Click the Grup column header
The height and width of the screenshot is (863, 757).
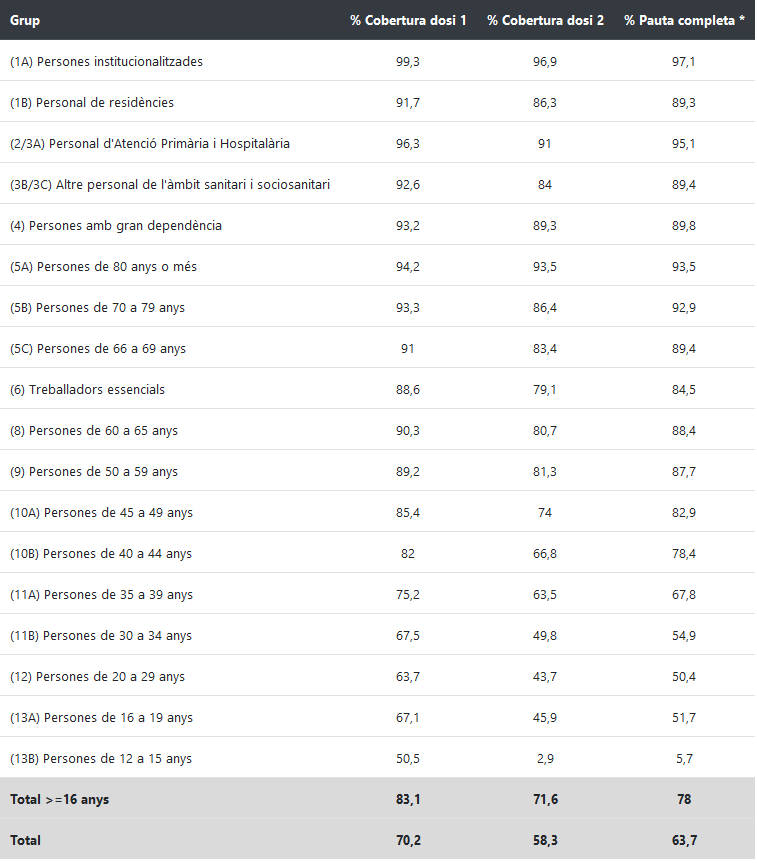(25, 20)
